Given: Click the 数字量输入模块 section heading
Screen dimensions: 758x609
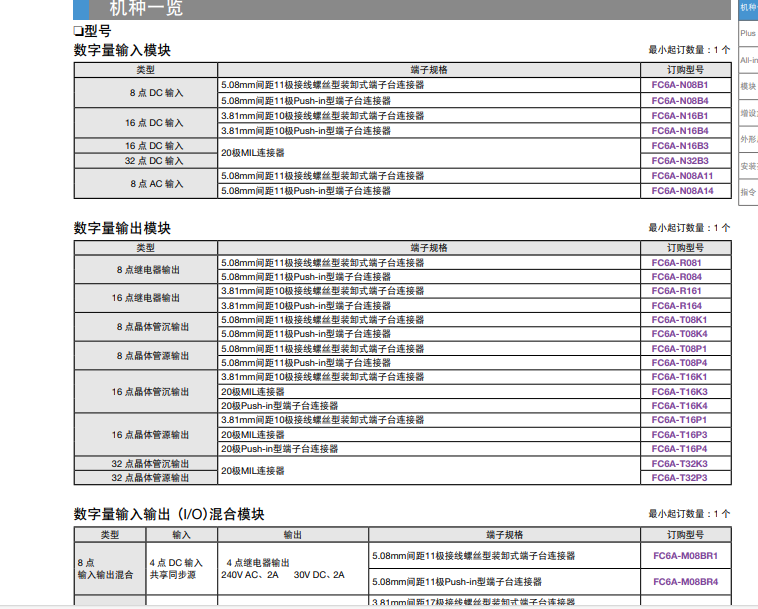Looking at the screenshot, I should pos(122,50).
